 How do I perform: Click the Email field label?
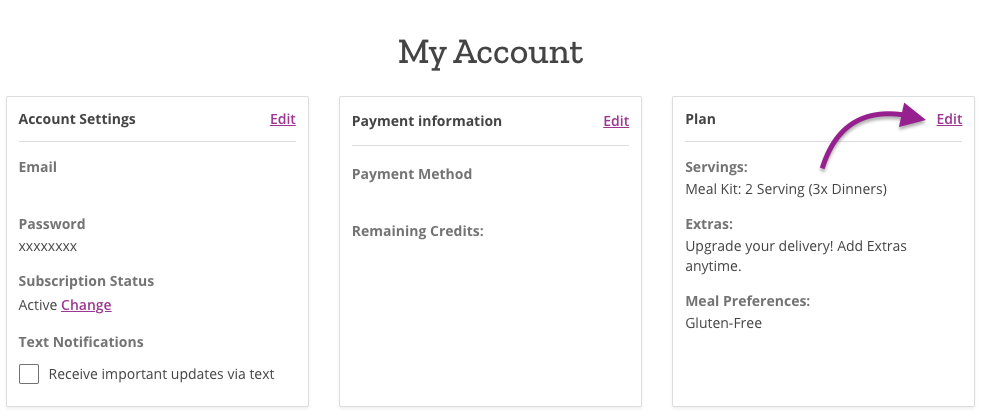click(x=38, y=167)
